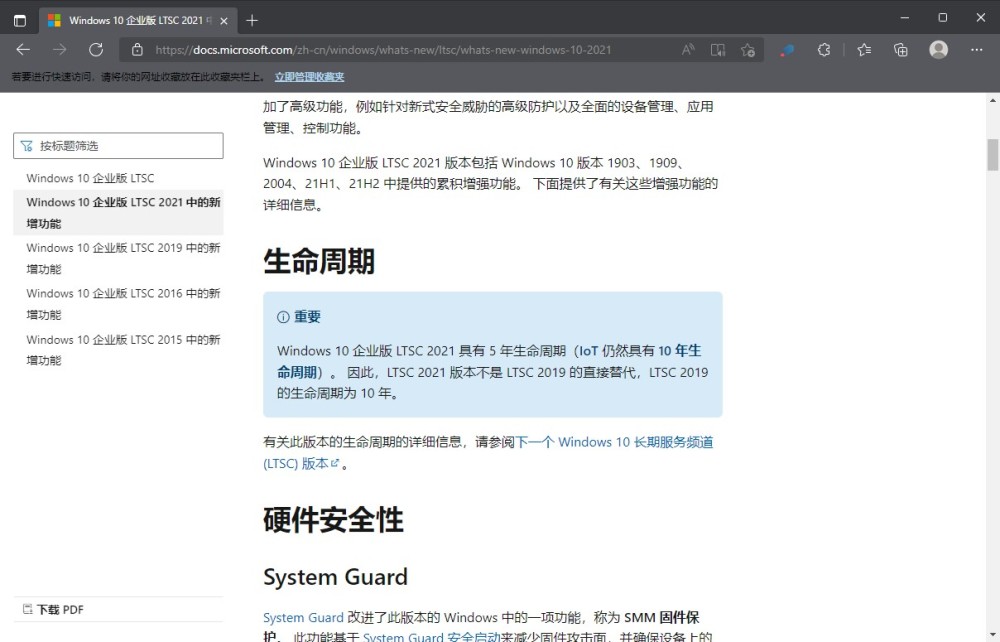Open Collections panel

(x=901, y=50)
